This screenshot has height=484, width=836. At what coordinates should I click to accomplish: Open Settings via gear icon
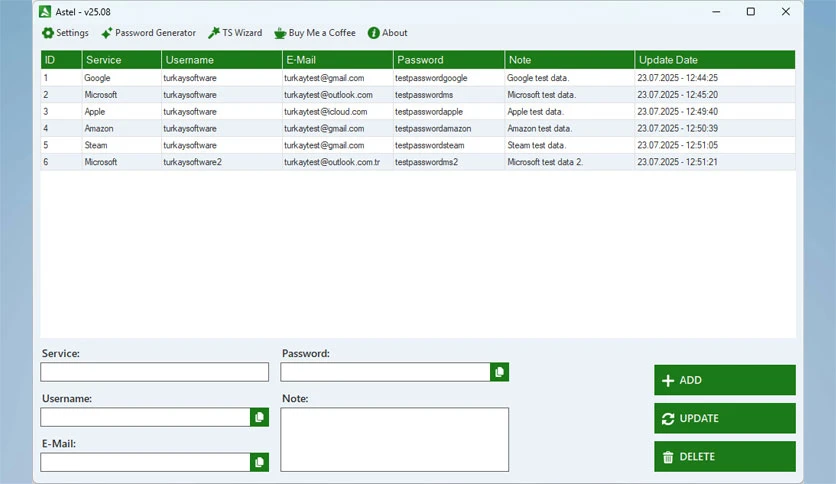click(x=48, y=33)
